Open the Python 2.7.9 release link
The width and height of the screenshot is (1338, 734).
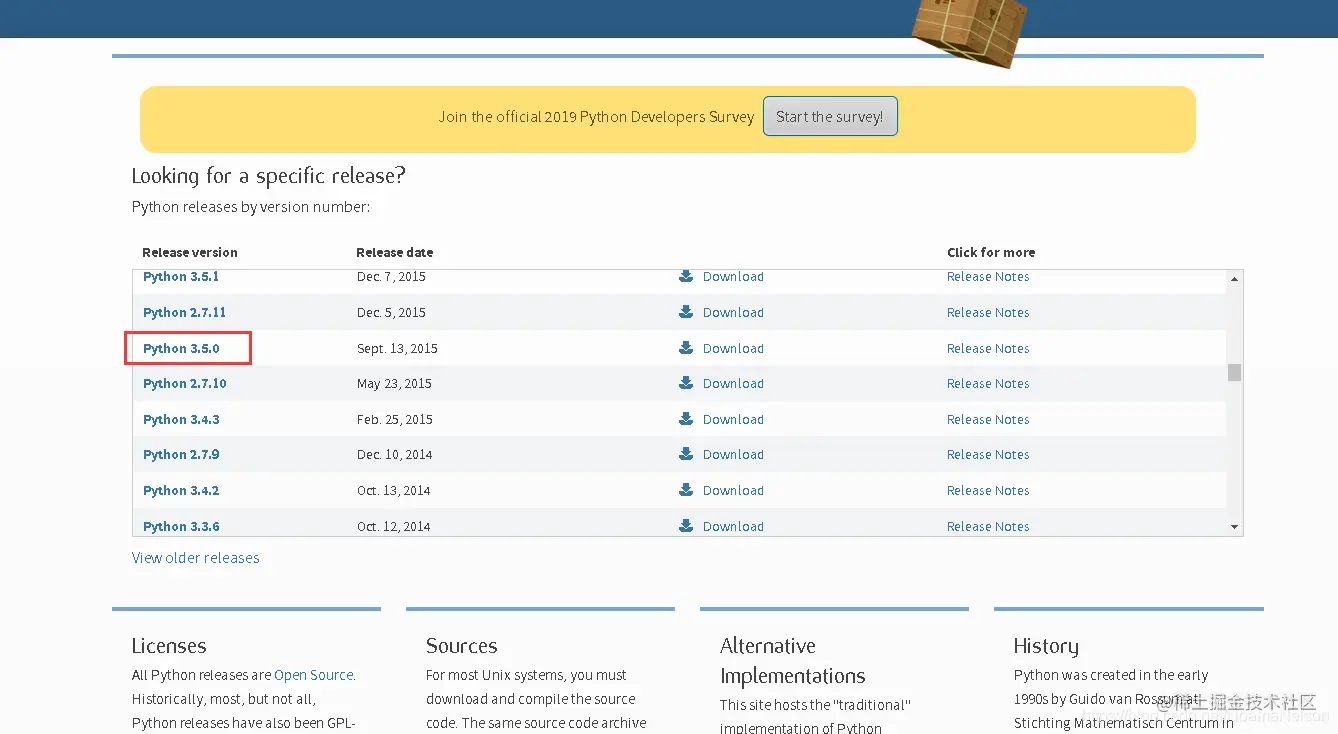click(x=181, y=454)
